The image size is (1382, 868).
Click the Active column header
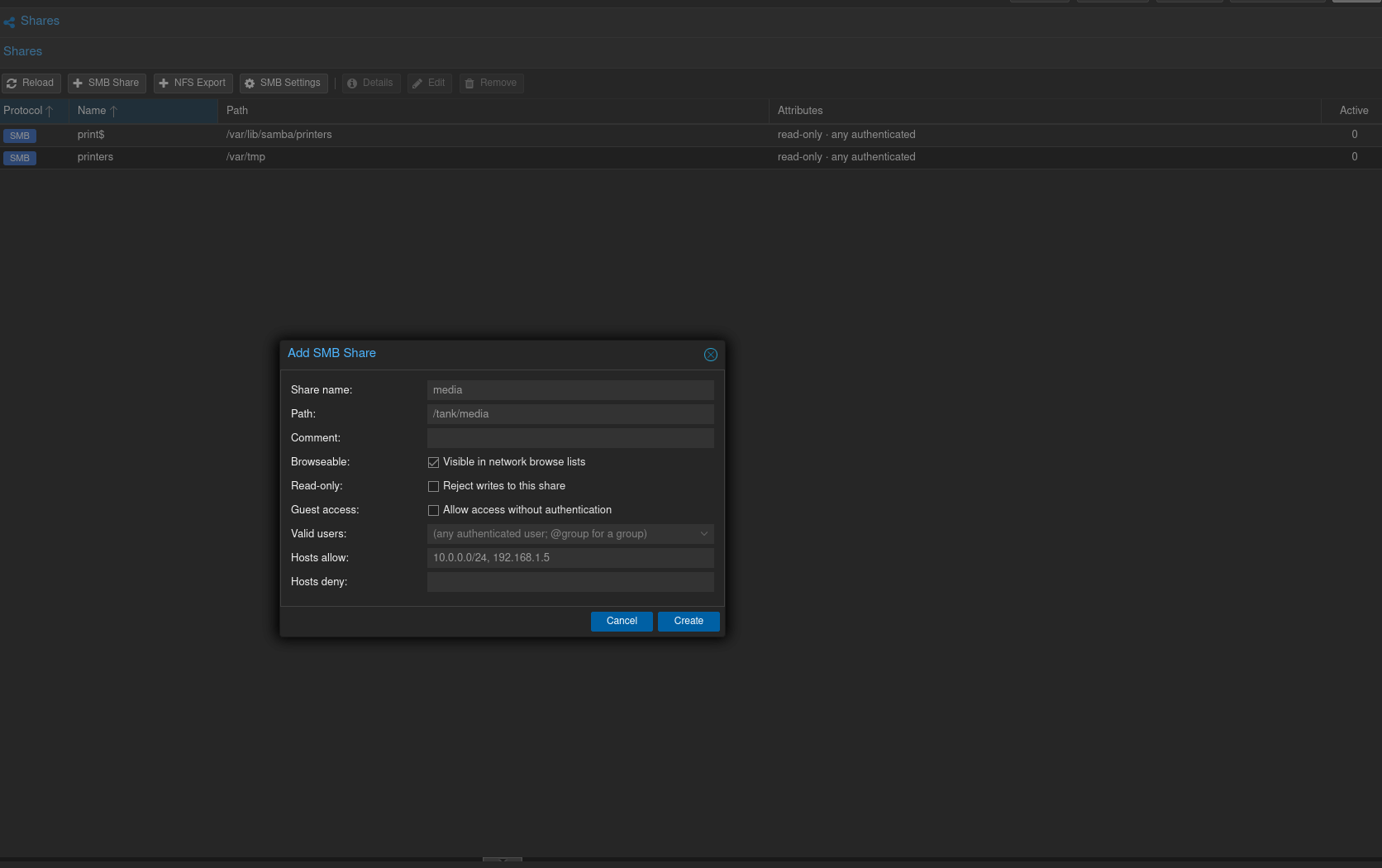1351,111
